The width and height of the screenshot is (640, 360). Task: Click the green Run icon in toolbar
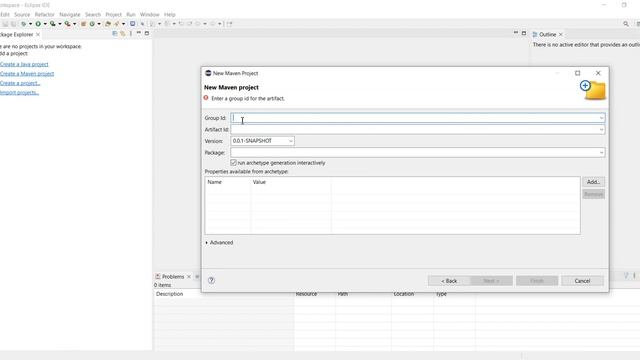38,24
